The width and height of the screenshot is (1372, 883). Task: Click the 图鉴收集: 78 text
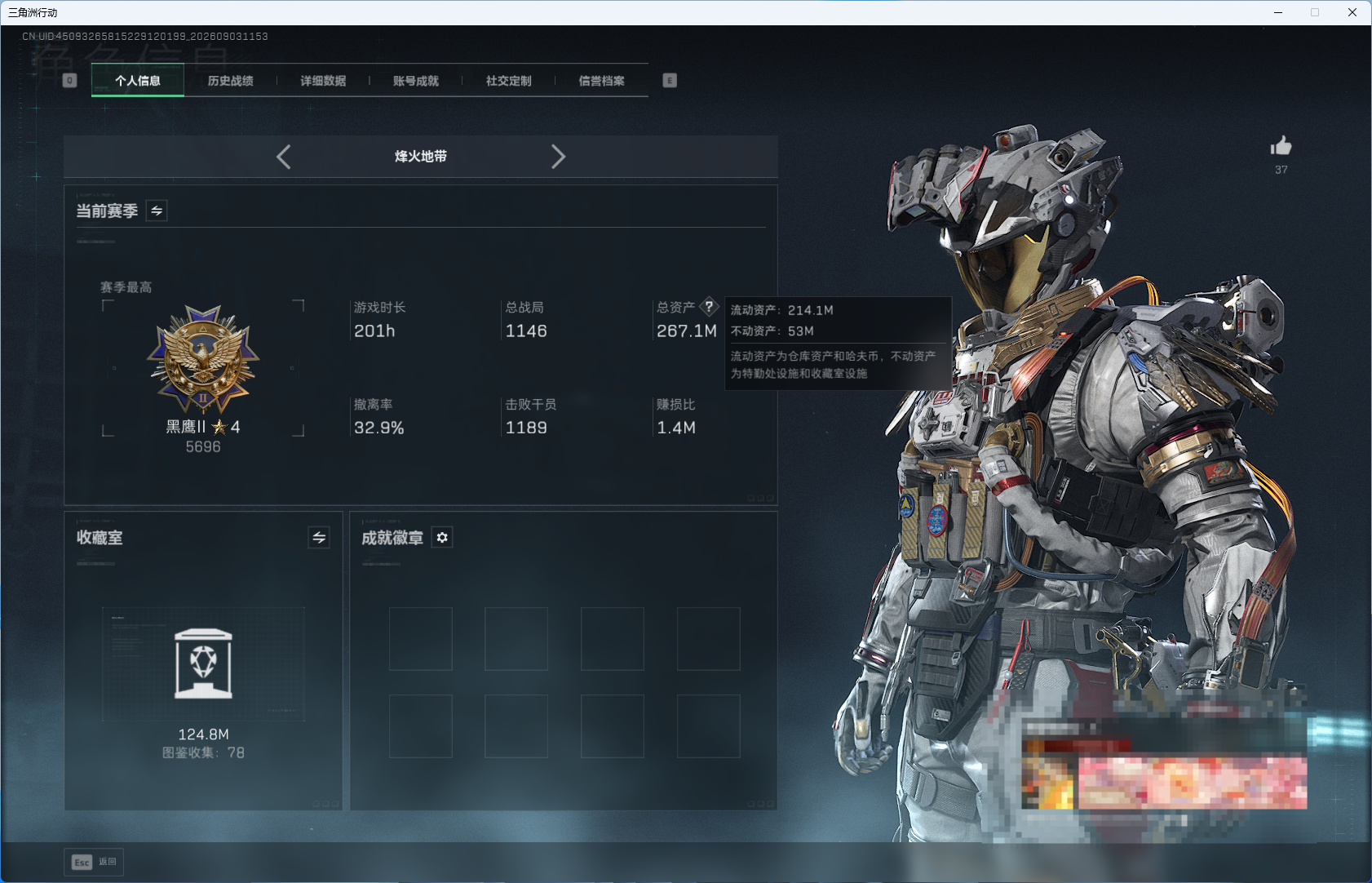(x=203, y=752)
